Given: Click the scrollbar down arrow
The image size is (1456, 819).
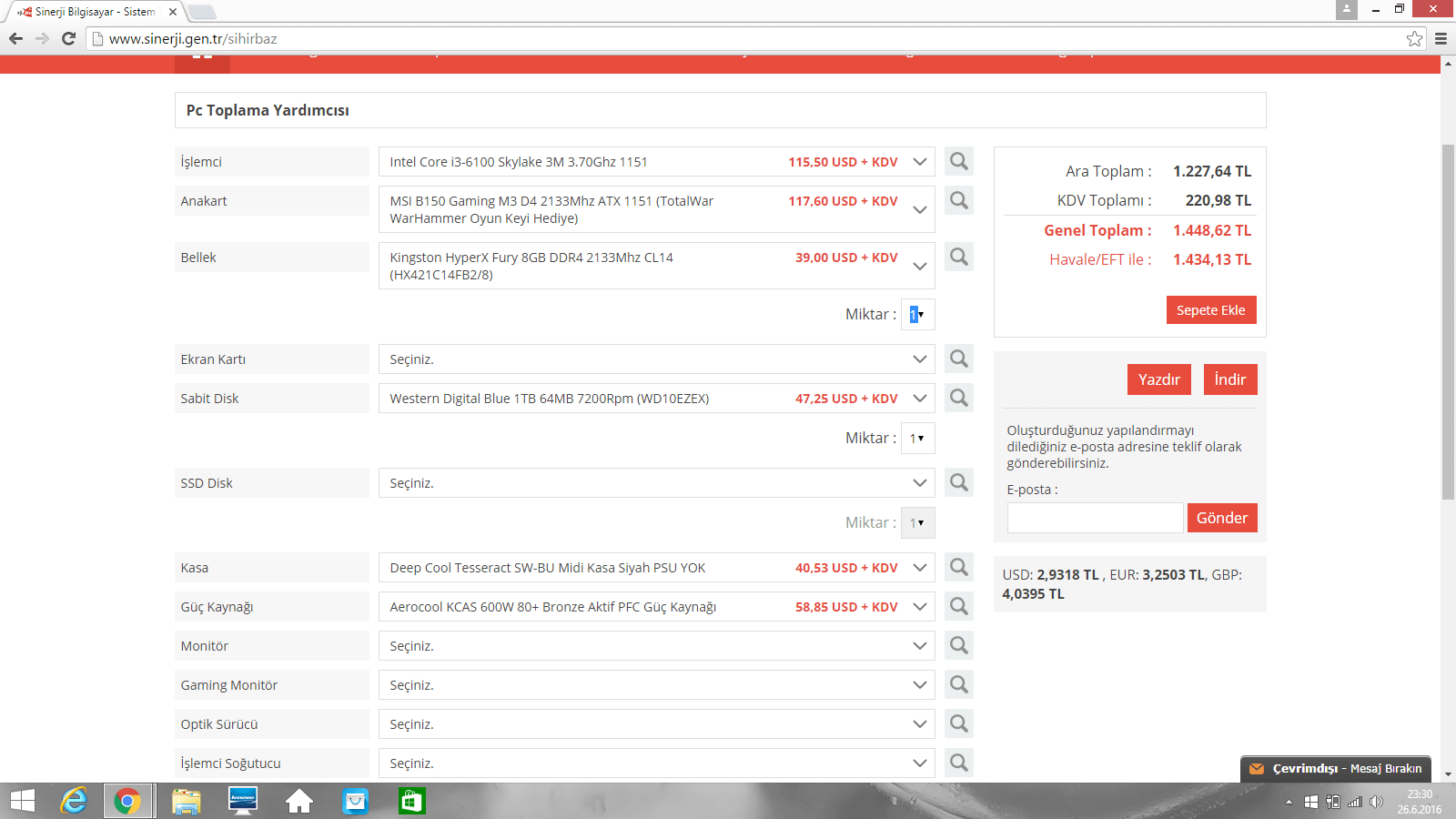Looking at the screenshot, I should coord(1448,774).
